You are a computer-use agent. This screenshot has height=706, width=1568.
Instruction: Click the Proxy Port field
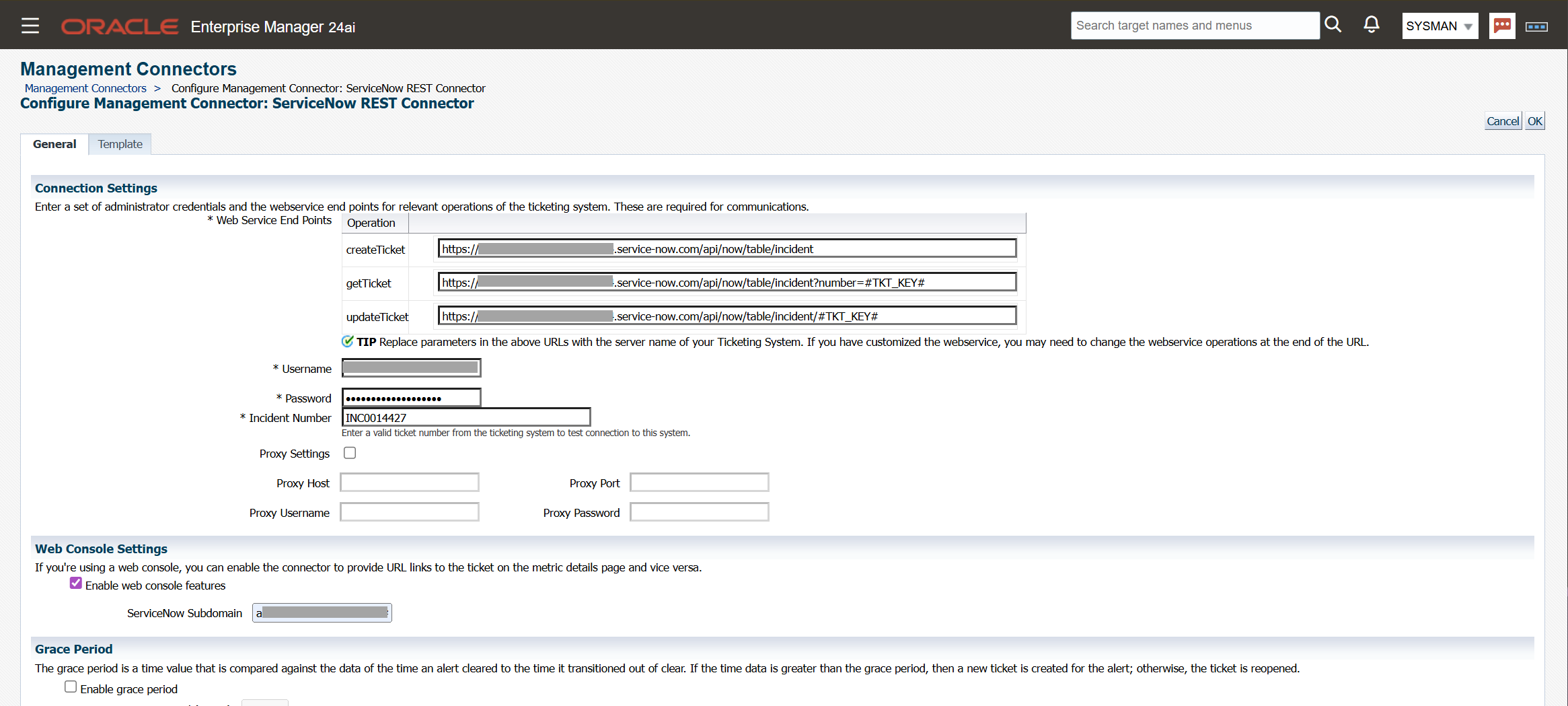(x=700, y=483)
